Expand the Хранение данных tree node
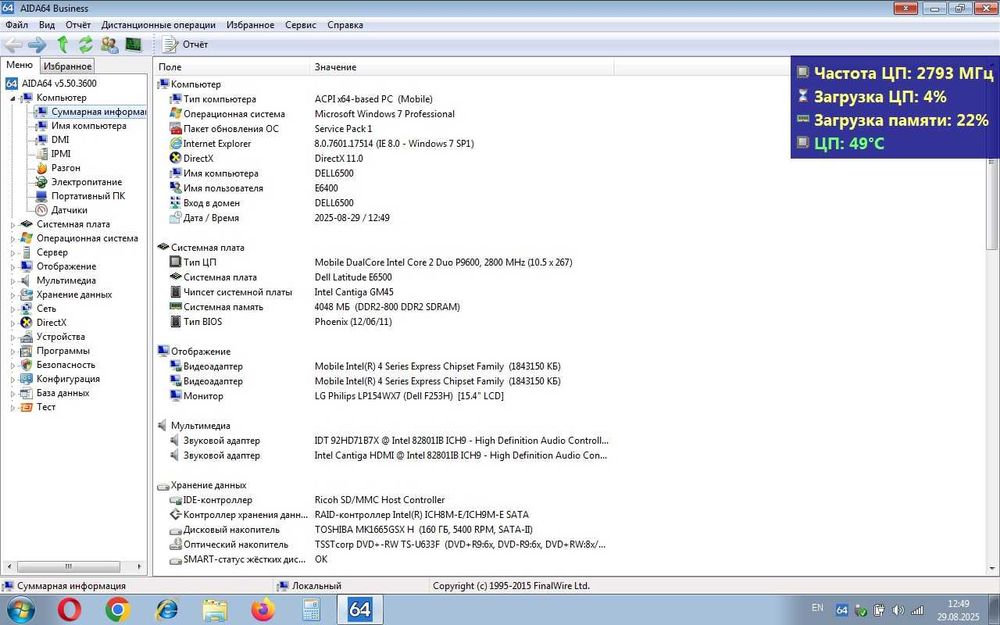 pyautogui.click(x=13, y=295)
